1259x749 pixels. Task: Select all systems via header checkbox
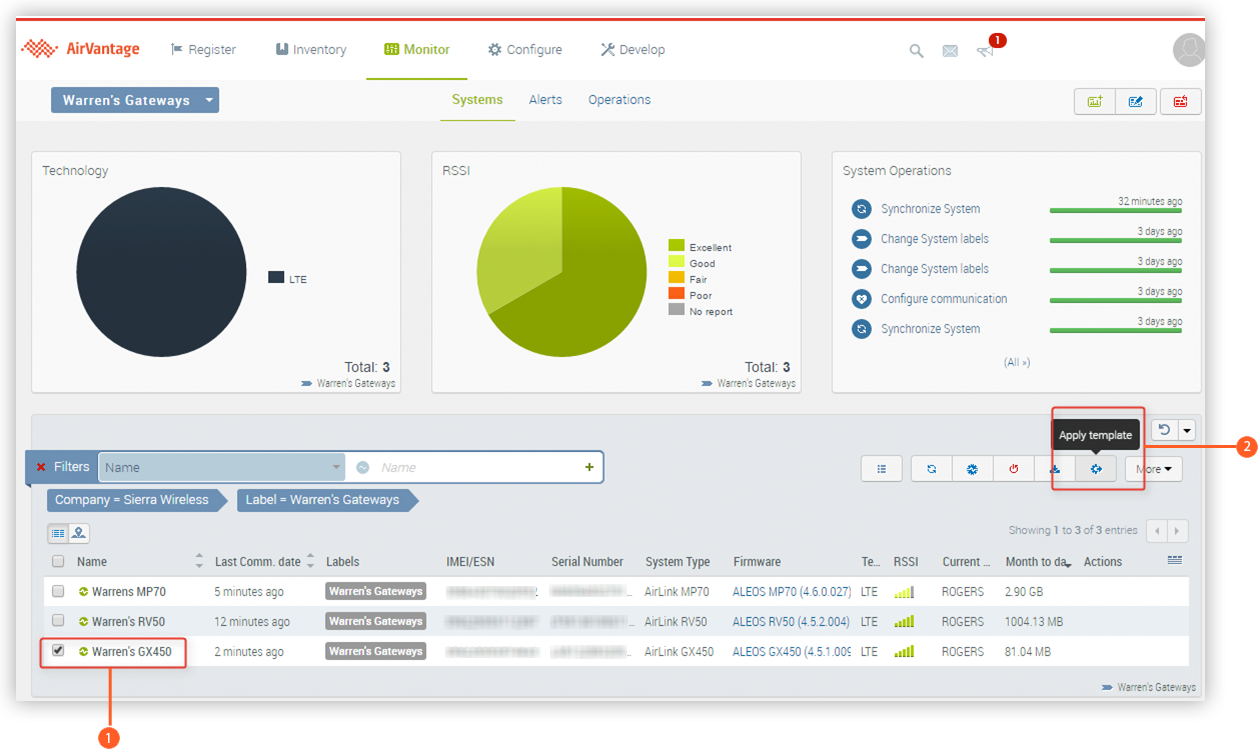[x=58, y=562]
